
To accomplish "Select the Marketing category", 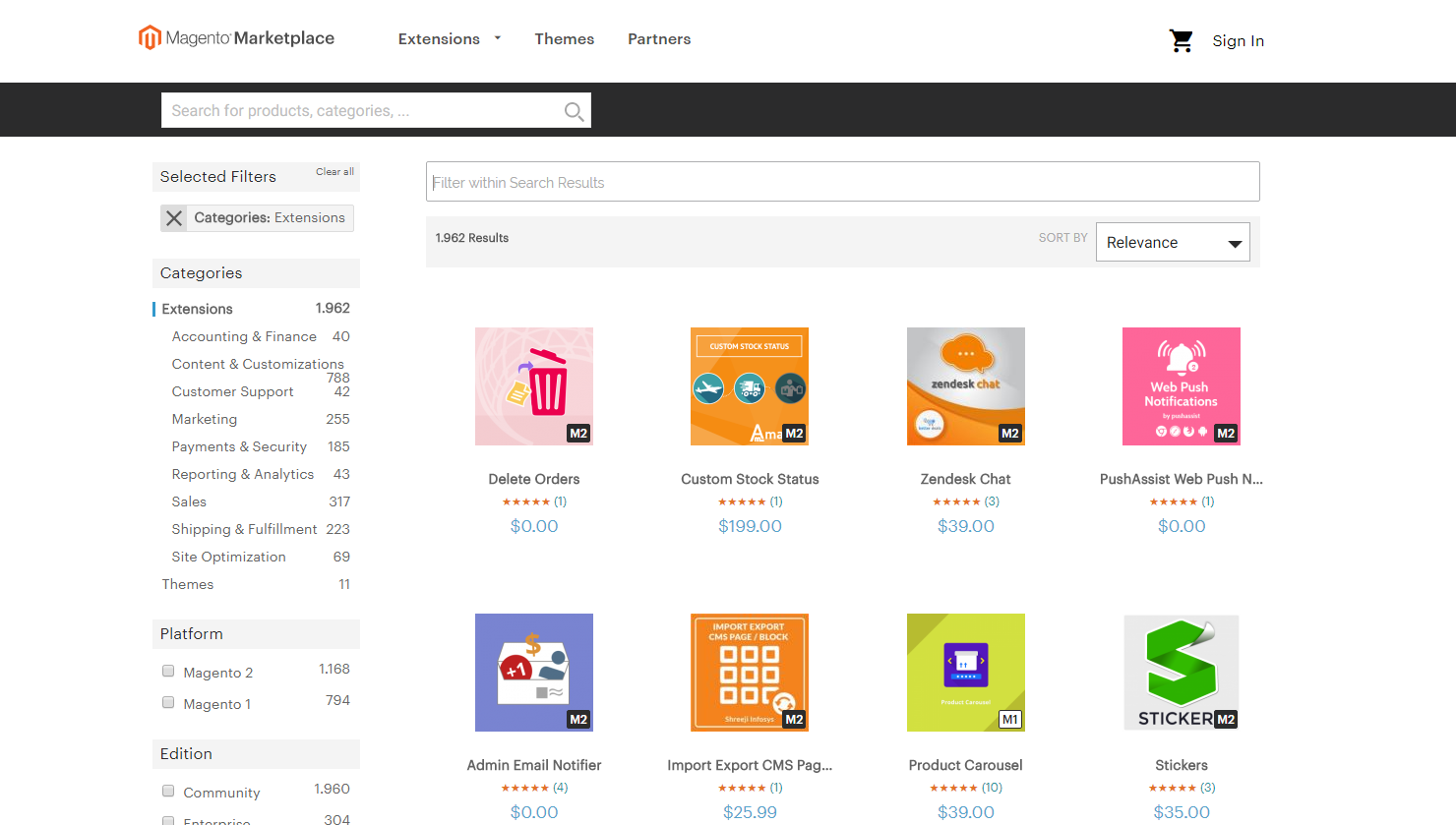I will point(204,419).
